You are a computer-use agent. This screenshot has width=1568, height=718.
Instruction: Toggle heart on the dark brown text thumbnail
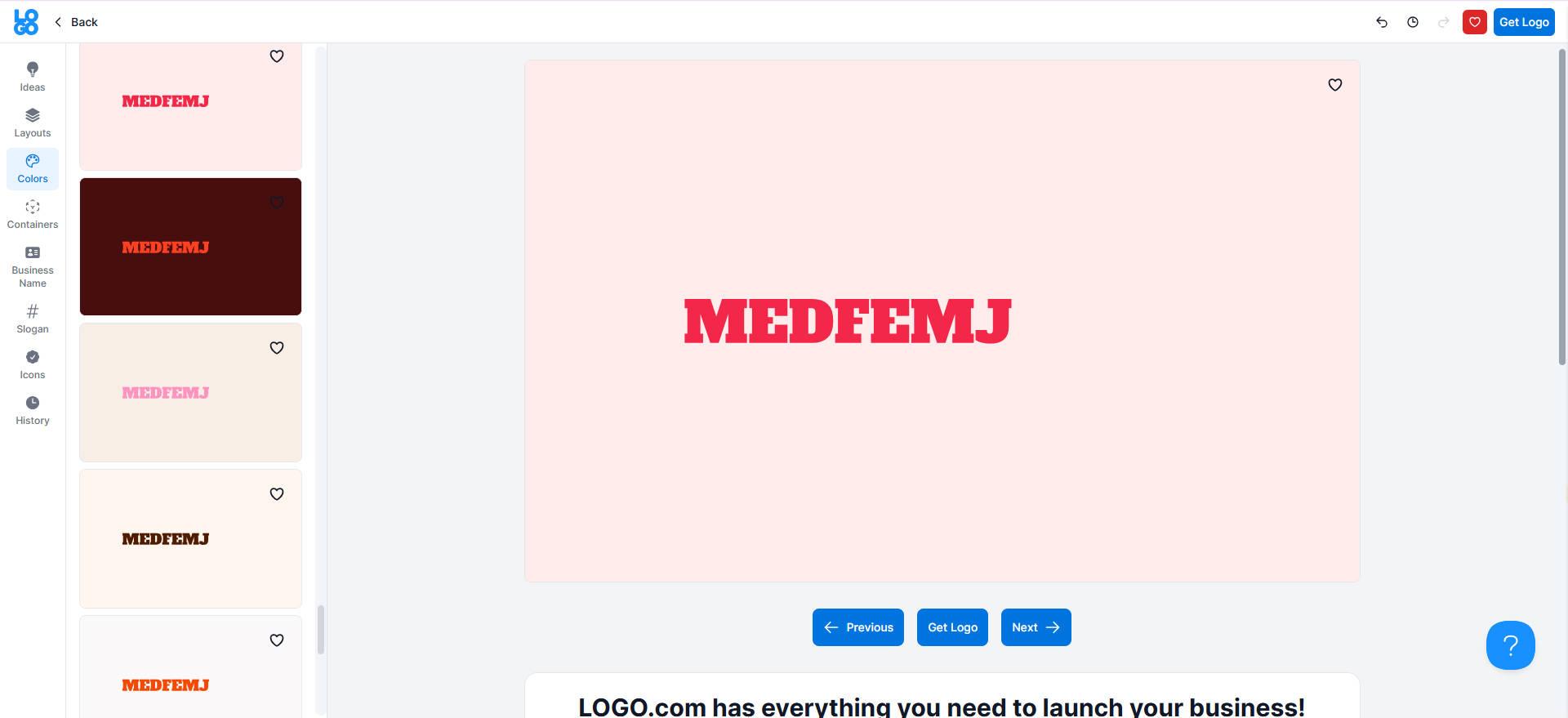point(277,494)
